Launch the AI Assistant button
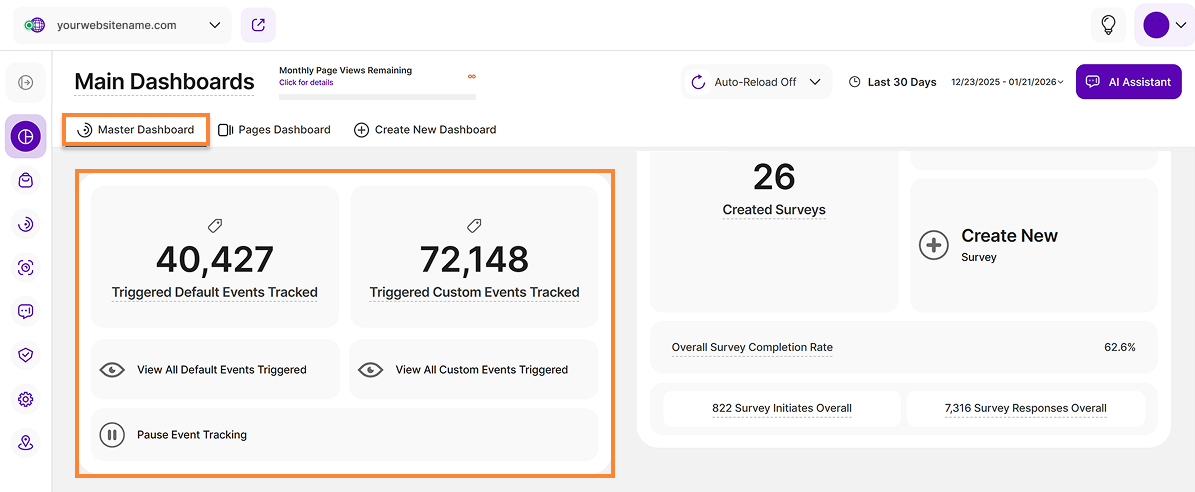The image size is (1195, 492). tap(1128, 82)
